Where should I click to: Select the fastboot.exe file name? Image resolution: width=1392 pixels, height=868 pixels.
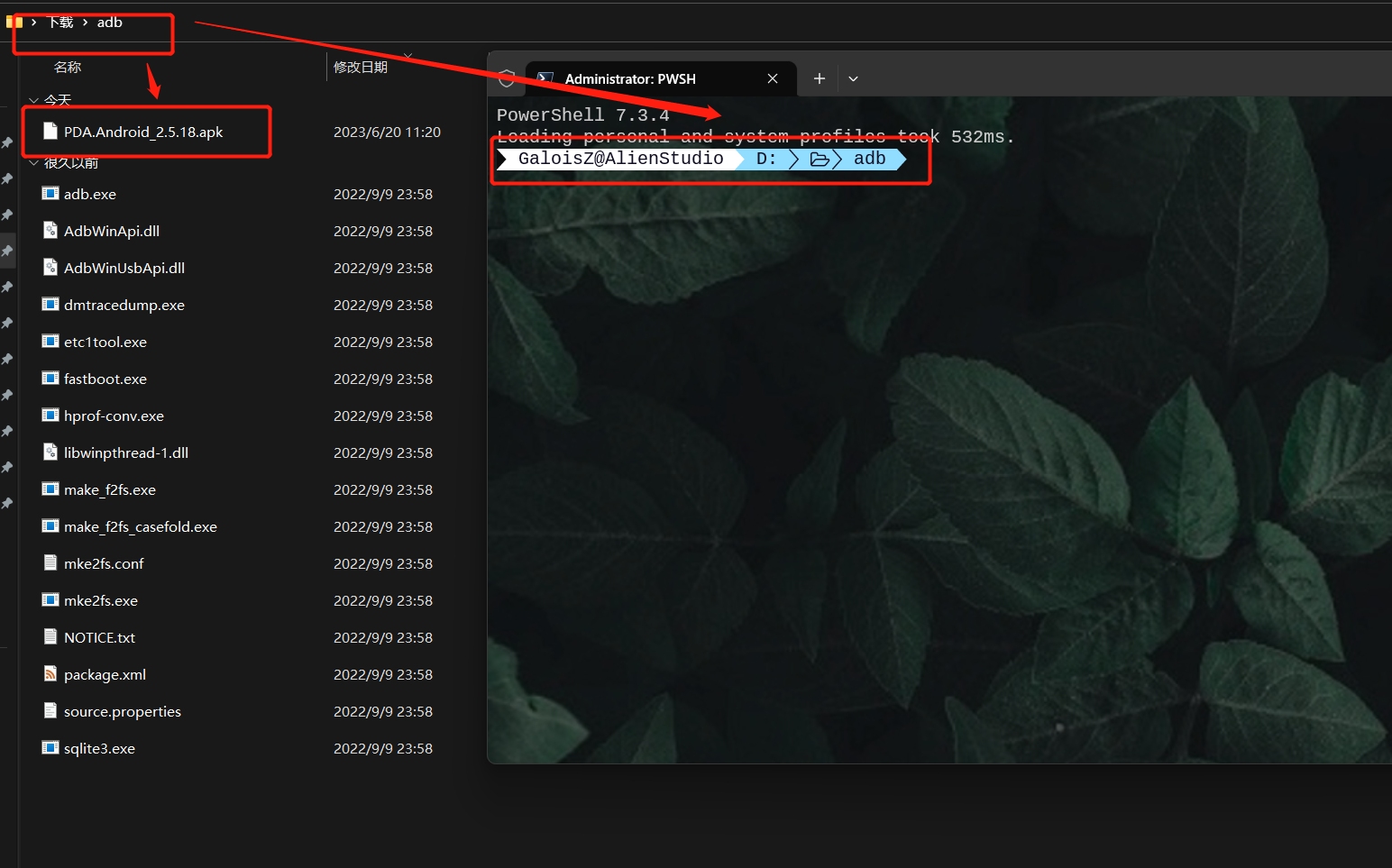point(105,379)
